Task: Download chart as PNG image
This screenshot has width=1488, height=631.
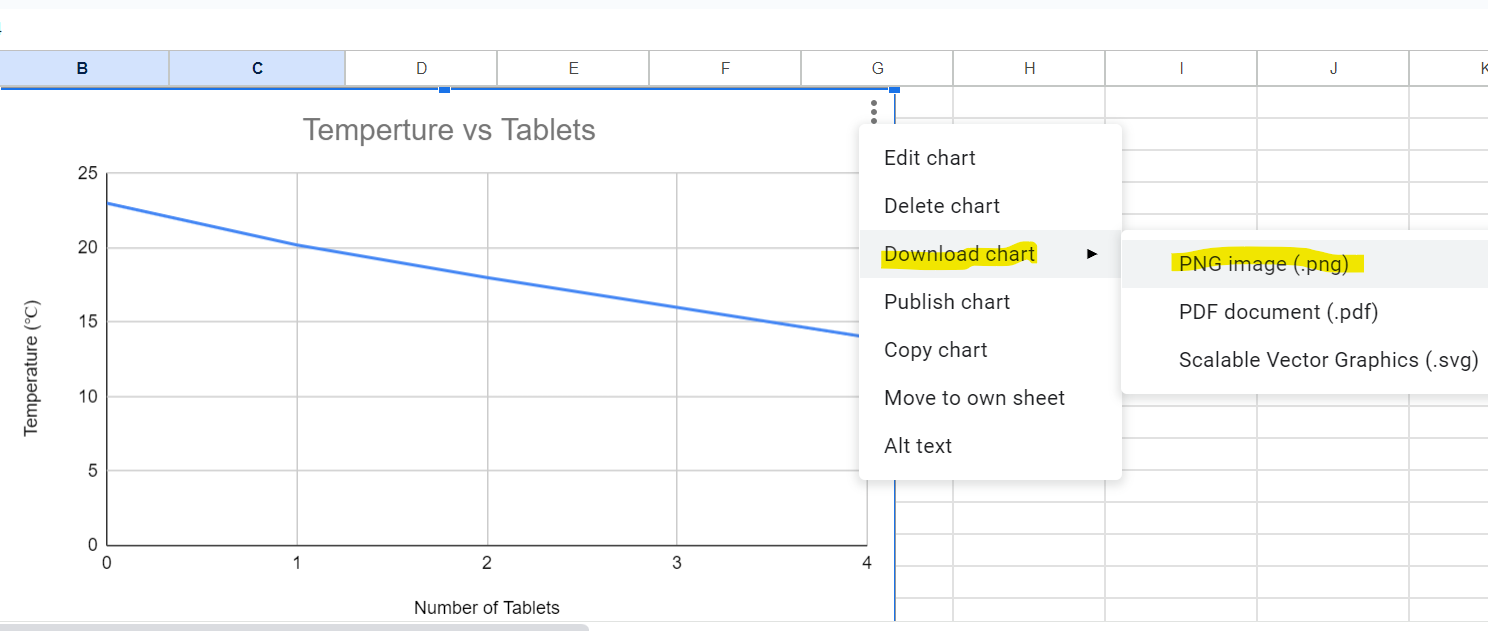Action: [x=1263, y=264]
